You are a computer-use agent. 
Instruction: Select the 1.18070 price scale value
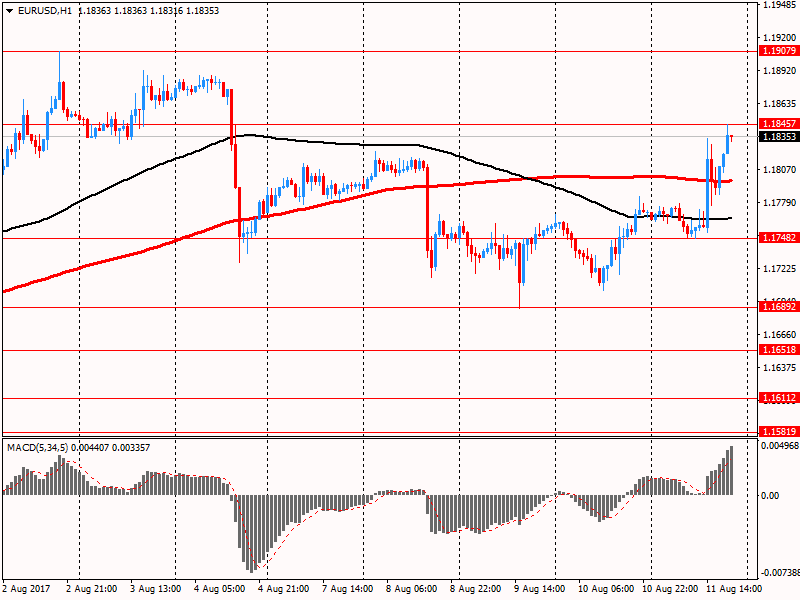(779, 169)
